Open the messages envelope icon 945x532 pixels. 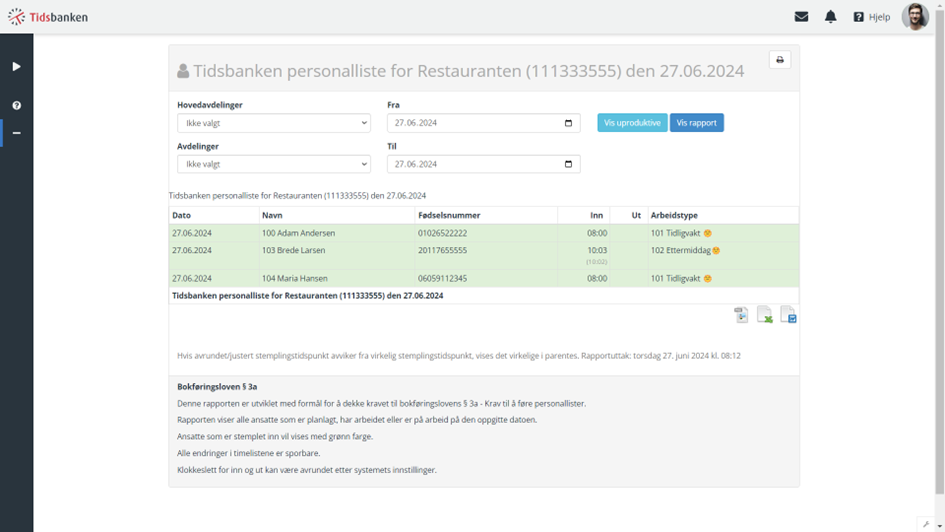coord(801,17)
